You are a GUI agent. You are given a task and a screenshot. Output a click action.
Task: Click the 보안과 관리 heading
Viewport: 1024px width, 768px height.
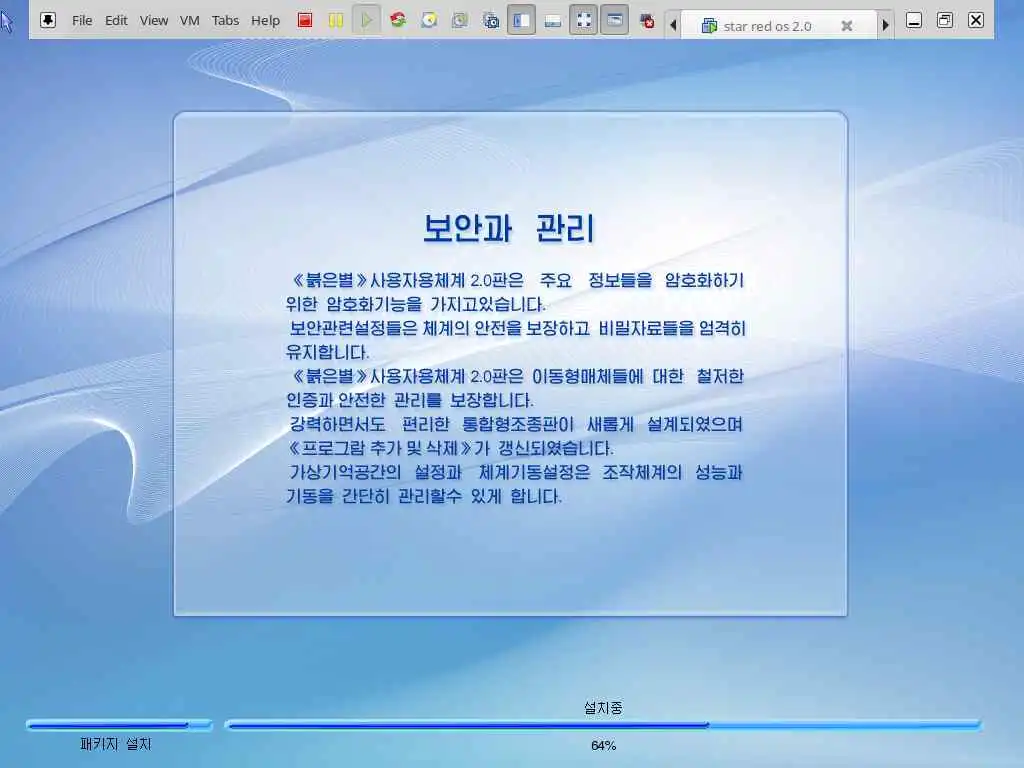(x=509, y=229)
